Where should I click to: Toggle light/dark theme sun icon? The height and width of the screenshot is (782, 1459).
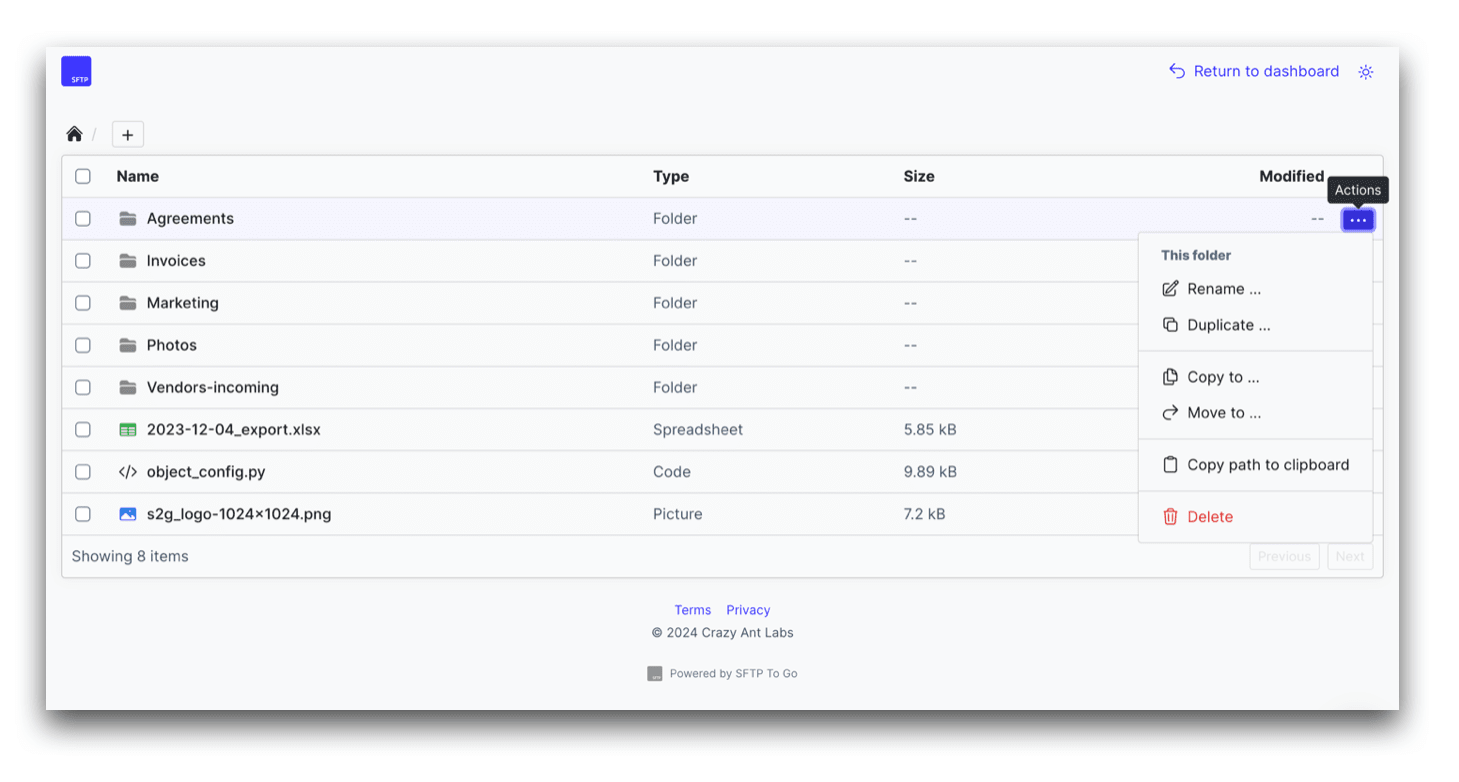(x=1366, y=72)
